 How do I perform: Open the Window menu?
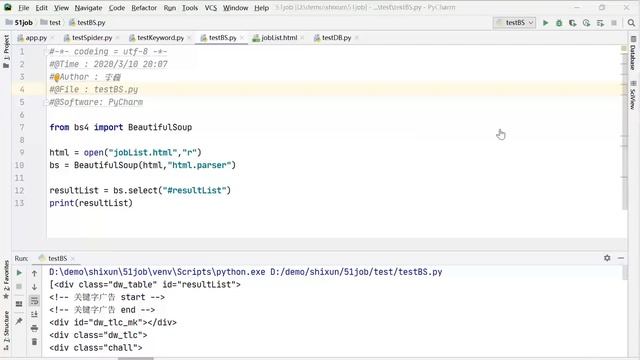click(x=236, y=8)
